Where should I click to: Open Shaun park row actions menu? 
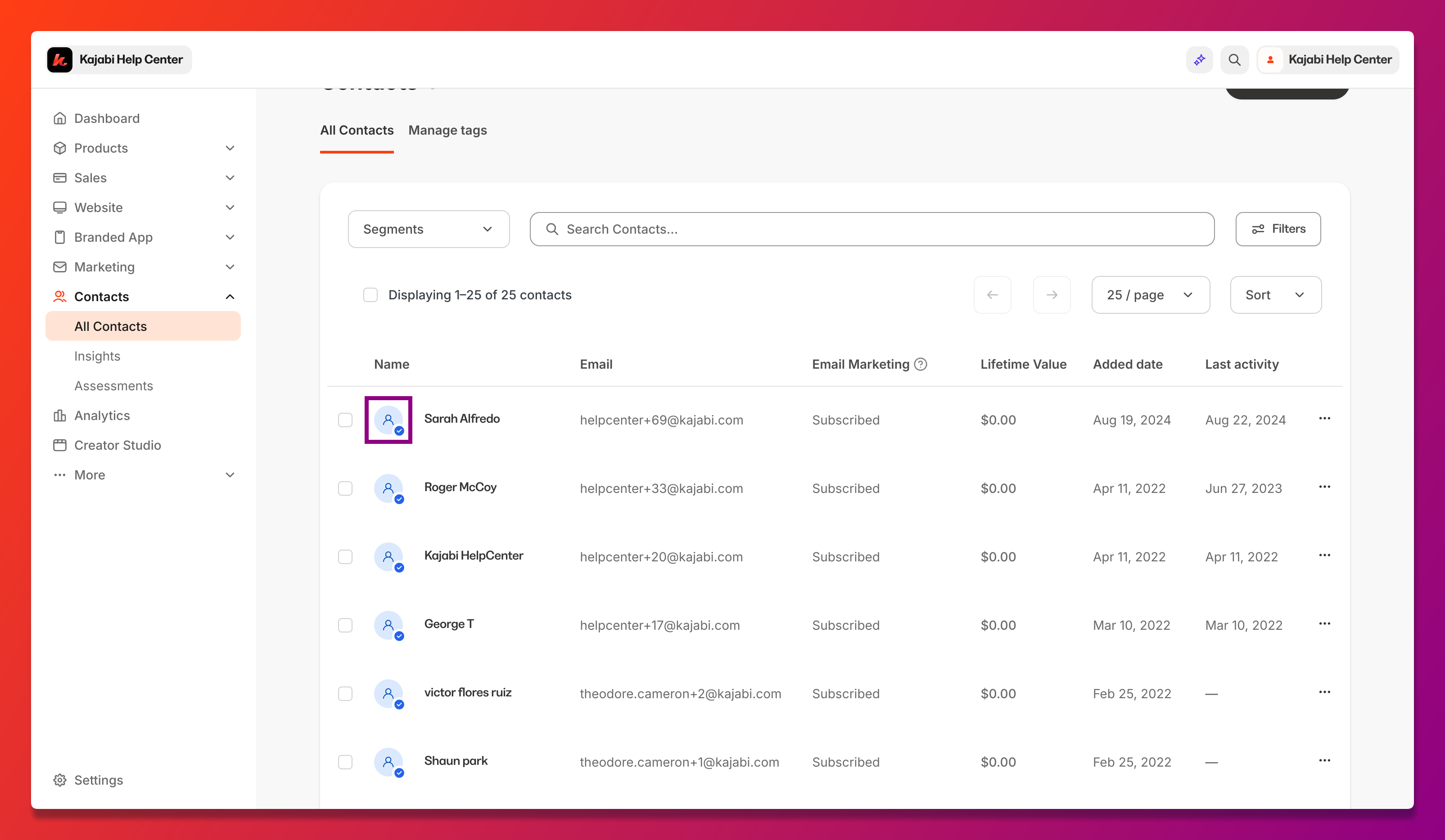tap(1324, 761)
